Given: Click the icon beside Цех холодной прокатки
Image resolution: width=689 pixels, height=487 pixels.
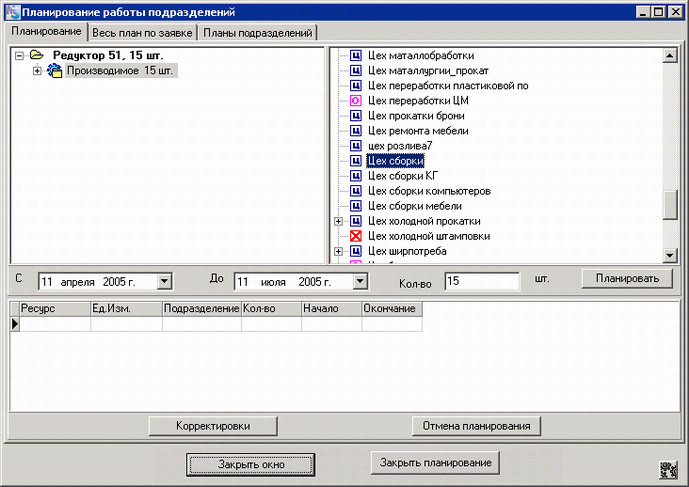Looking at the screenshot, I should click(355, 221).
